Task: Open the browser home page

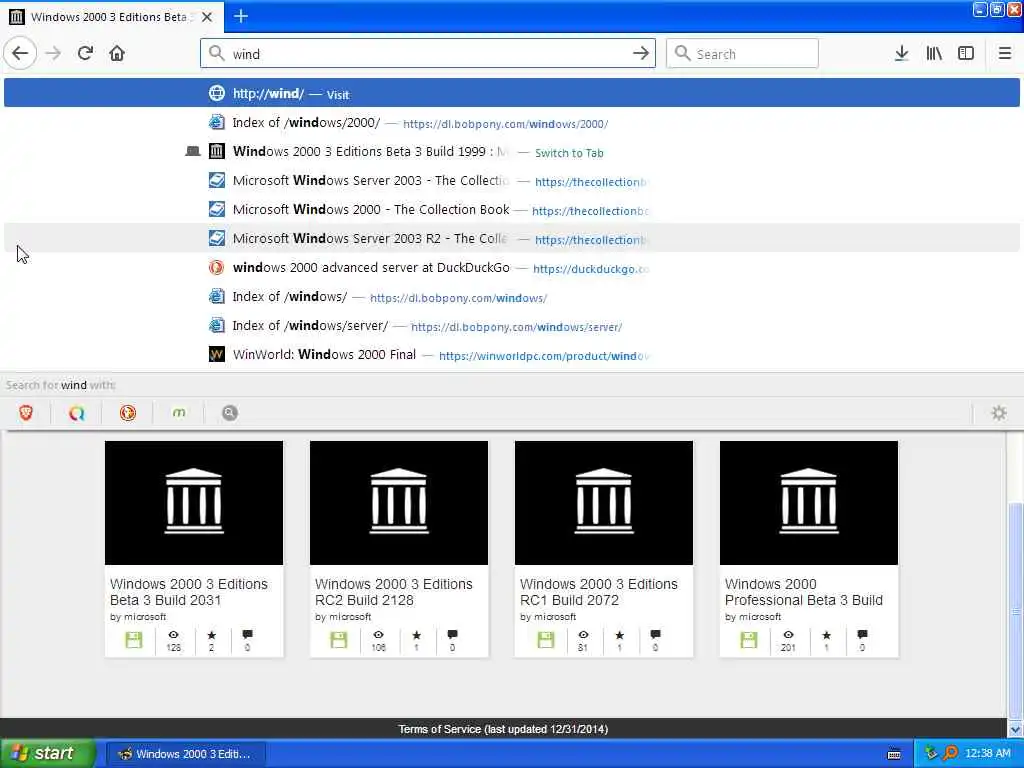Action: point(117,54)
